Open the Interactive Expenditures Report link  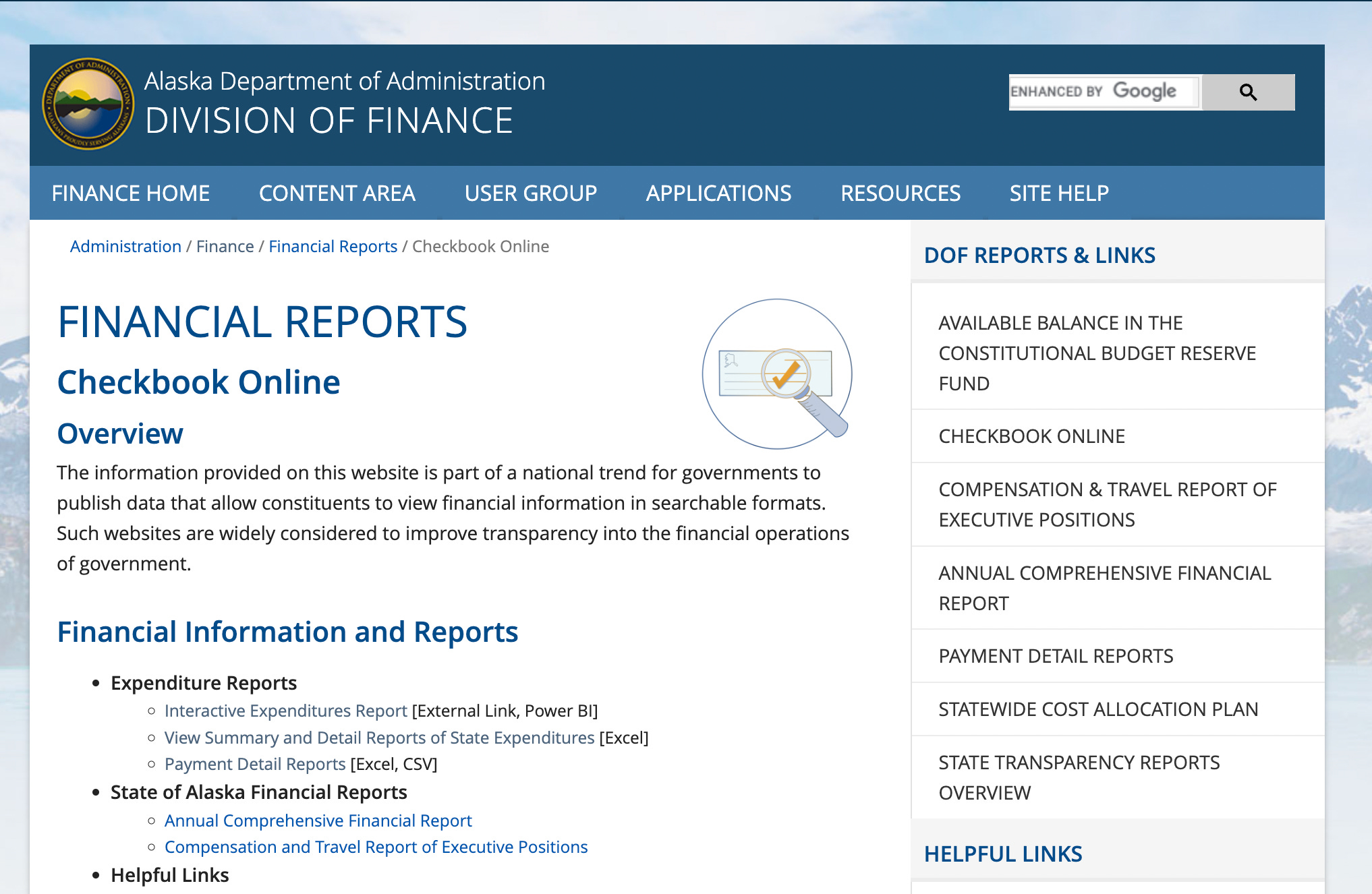point(286,711)
